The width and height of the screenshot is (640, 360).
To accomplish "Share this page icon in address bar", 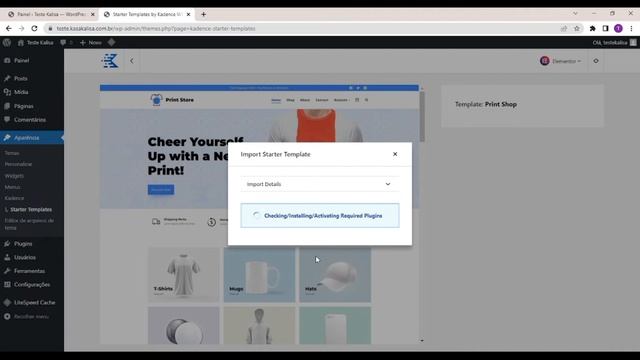I will click(x=564, y=29).
